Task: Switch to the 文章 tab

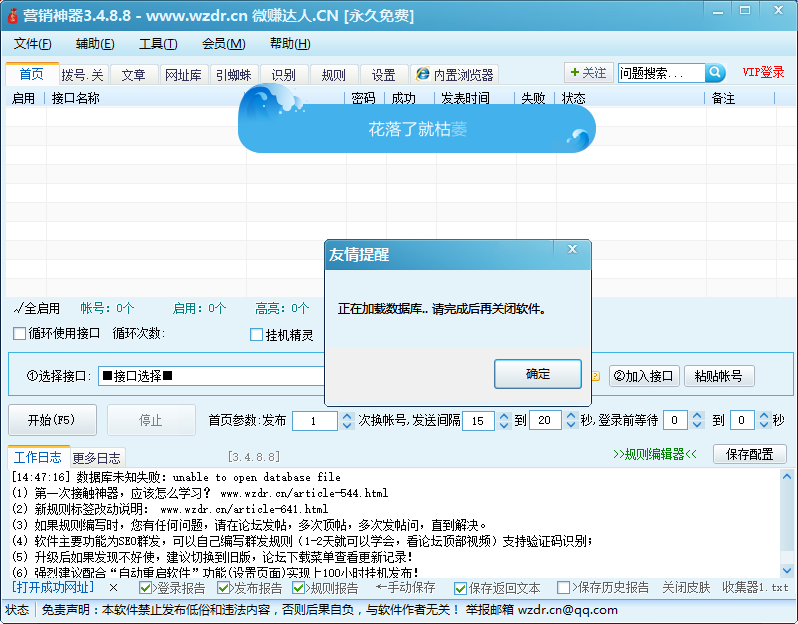Action: click(x=133, y=75)
